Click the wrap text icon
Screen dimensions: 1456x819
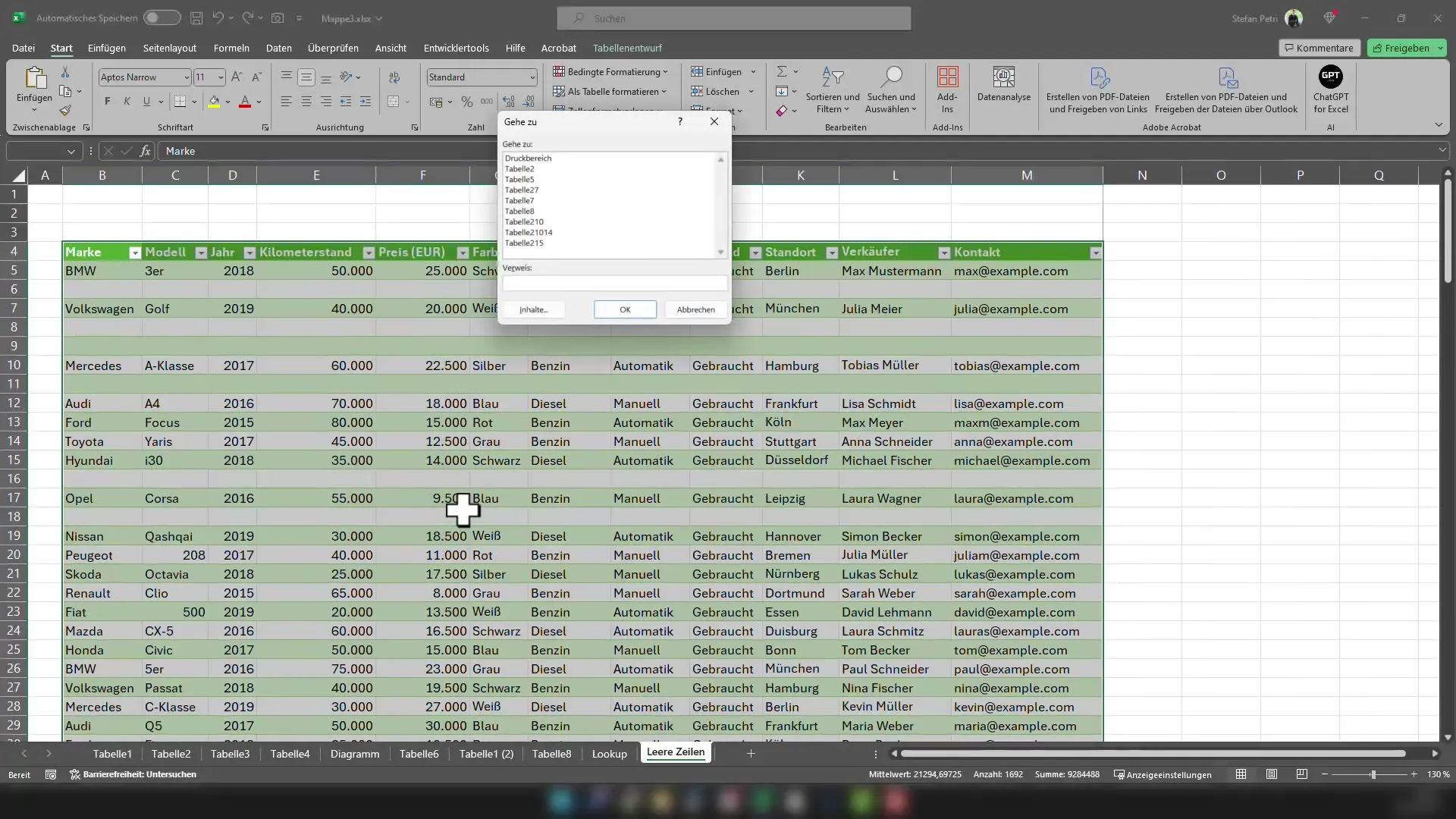(394, 77)
